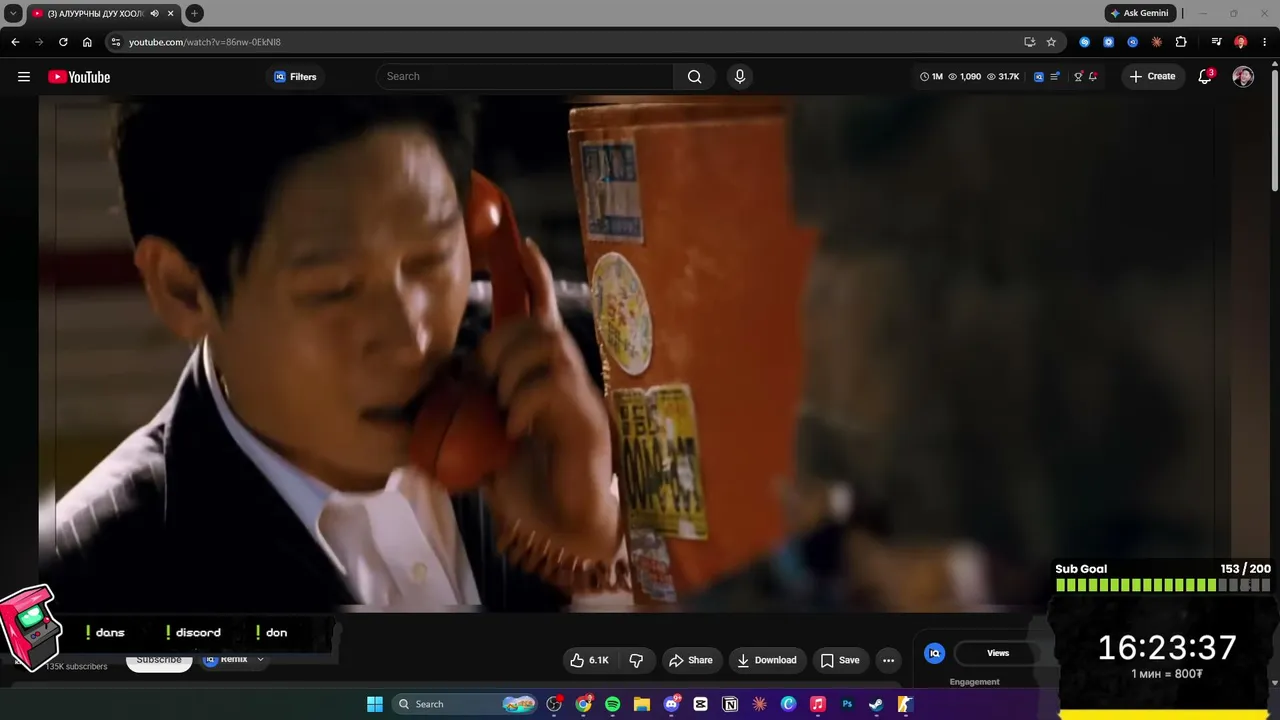View site information icon in address bar
The image size is (1280, 720).
pyautogui.click(x=116, y=42)
